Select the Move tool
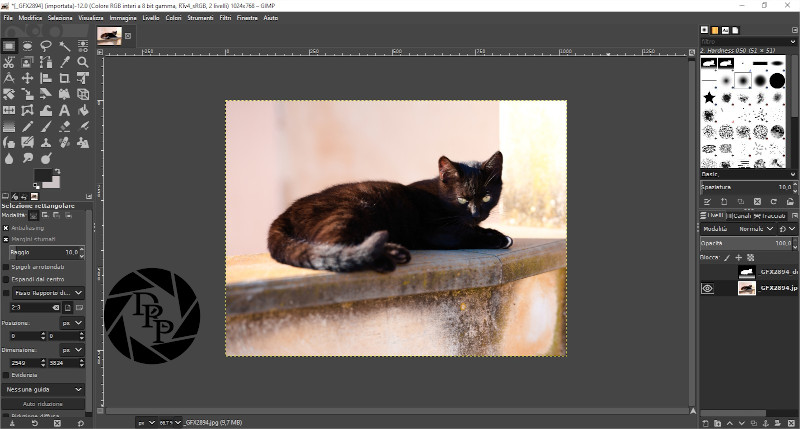The width and height of the screenshot is (800, 429). click(x=27, y=78)
